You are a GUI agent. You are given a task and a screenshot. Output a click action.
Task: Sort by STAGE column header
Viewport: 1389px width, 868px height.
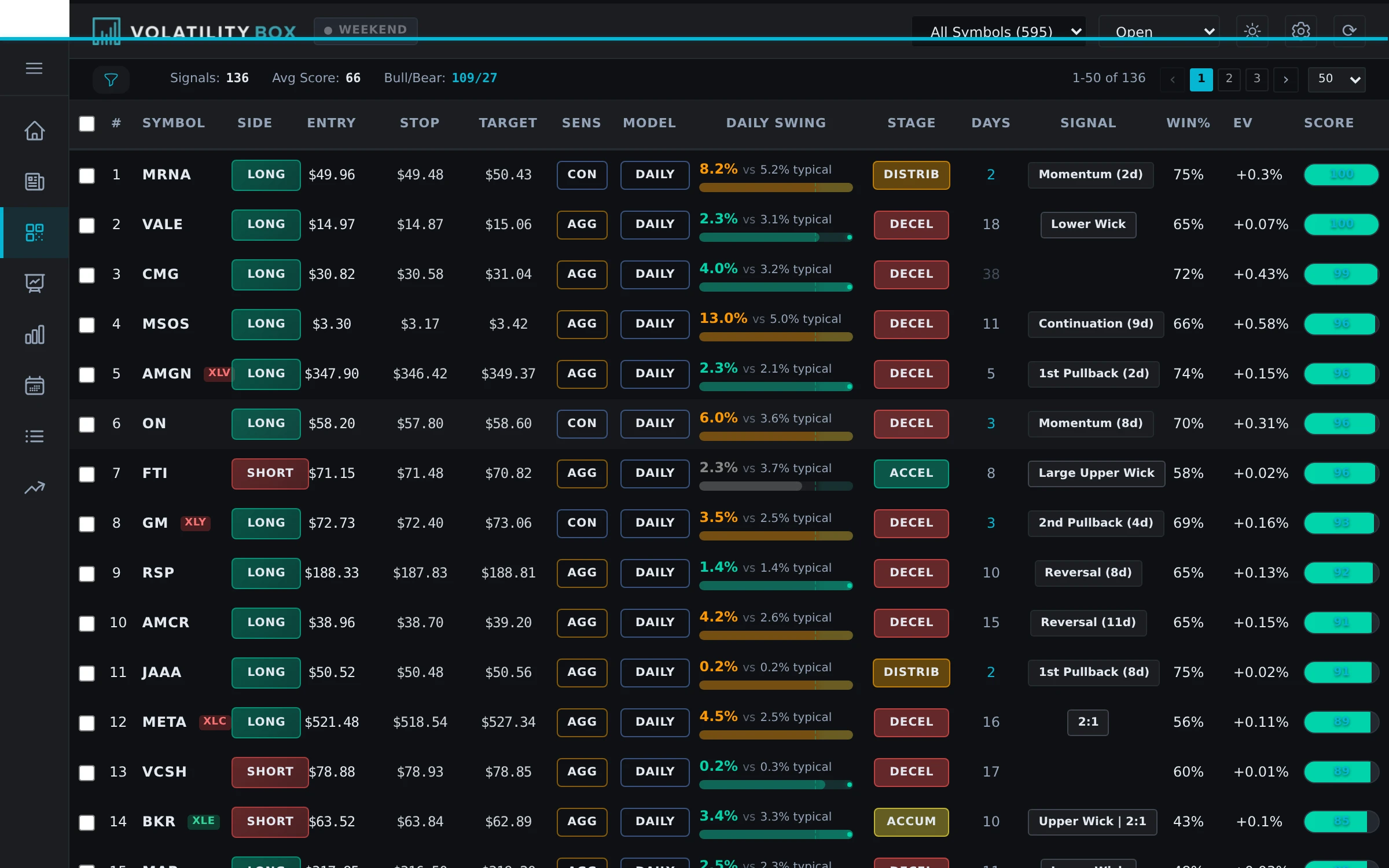tap(911, 123)
